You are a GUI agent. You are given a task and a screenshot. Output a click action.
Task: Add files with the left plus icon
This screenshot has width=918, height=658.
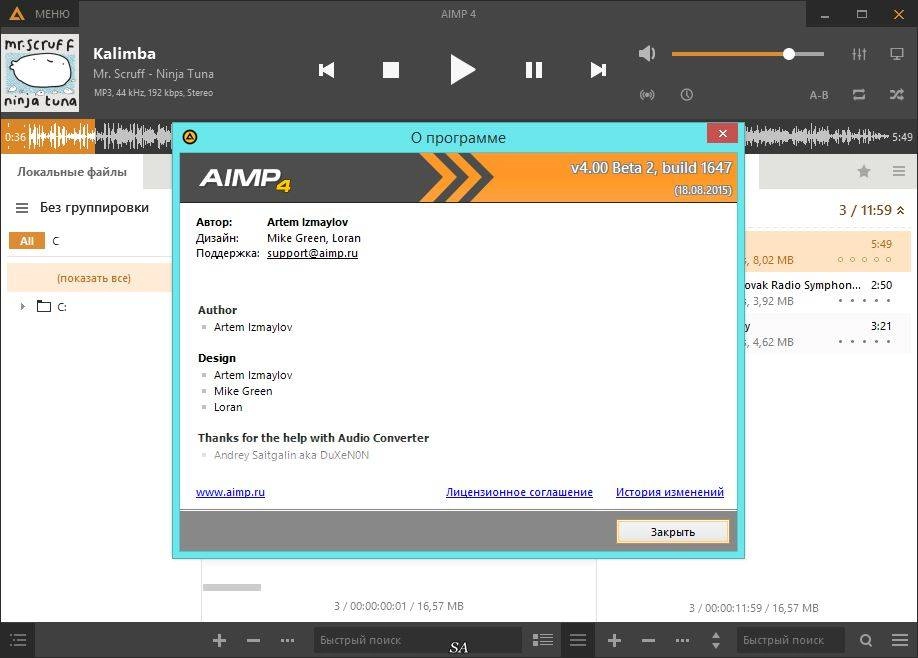[x=220, y=640]
